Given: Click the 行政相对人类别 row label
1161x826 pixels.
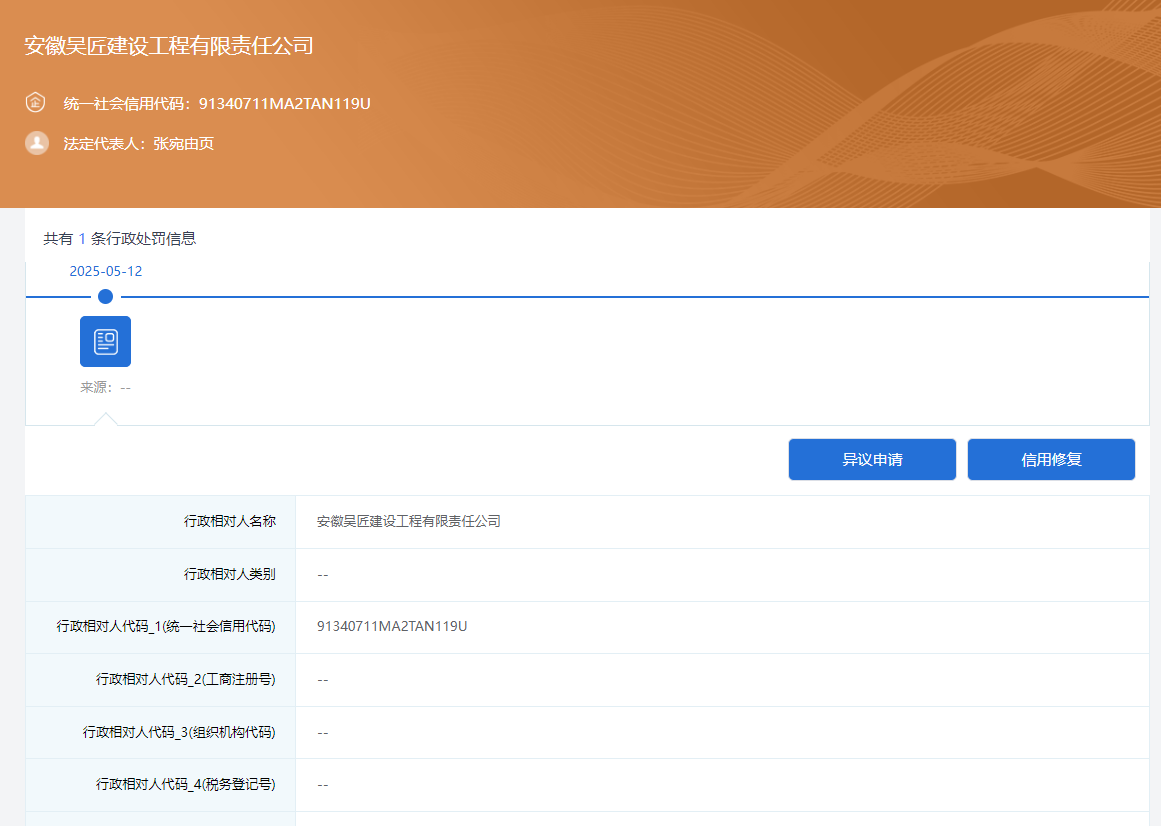Looking at the screenshot, I should click(x=230, y=574).
